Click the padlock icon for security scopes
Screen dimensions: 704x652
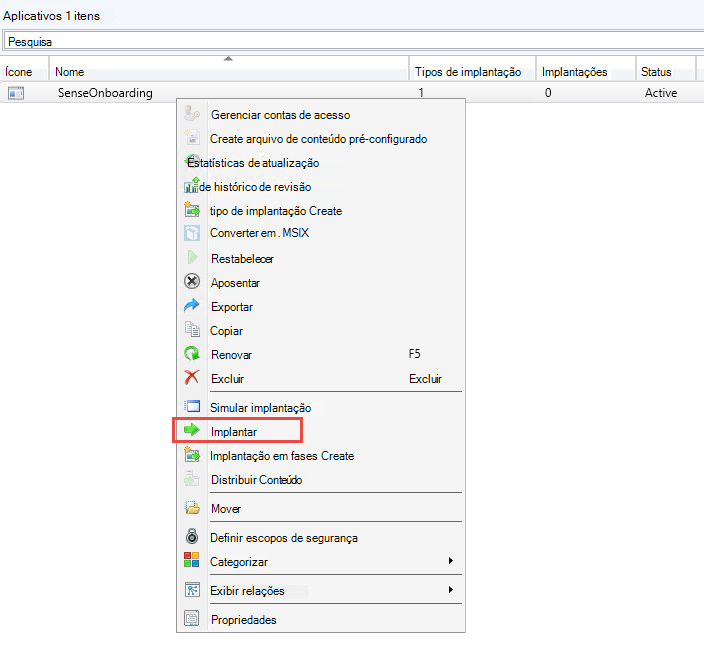point(193,538)
